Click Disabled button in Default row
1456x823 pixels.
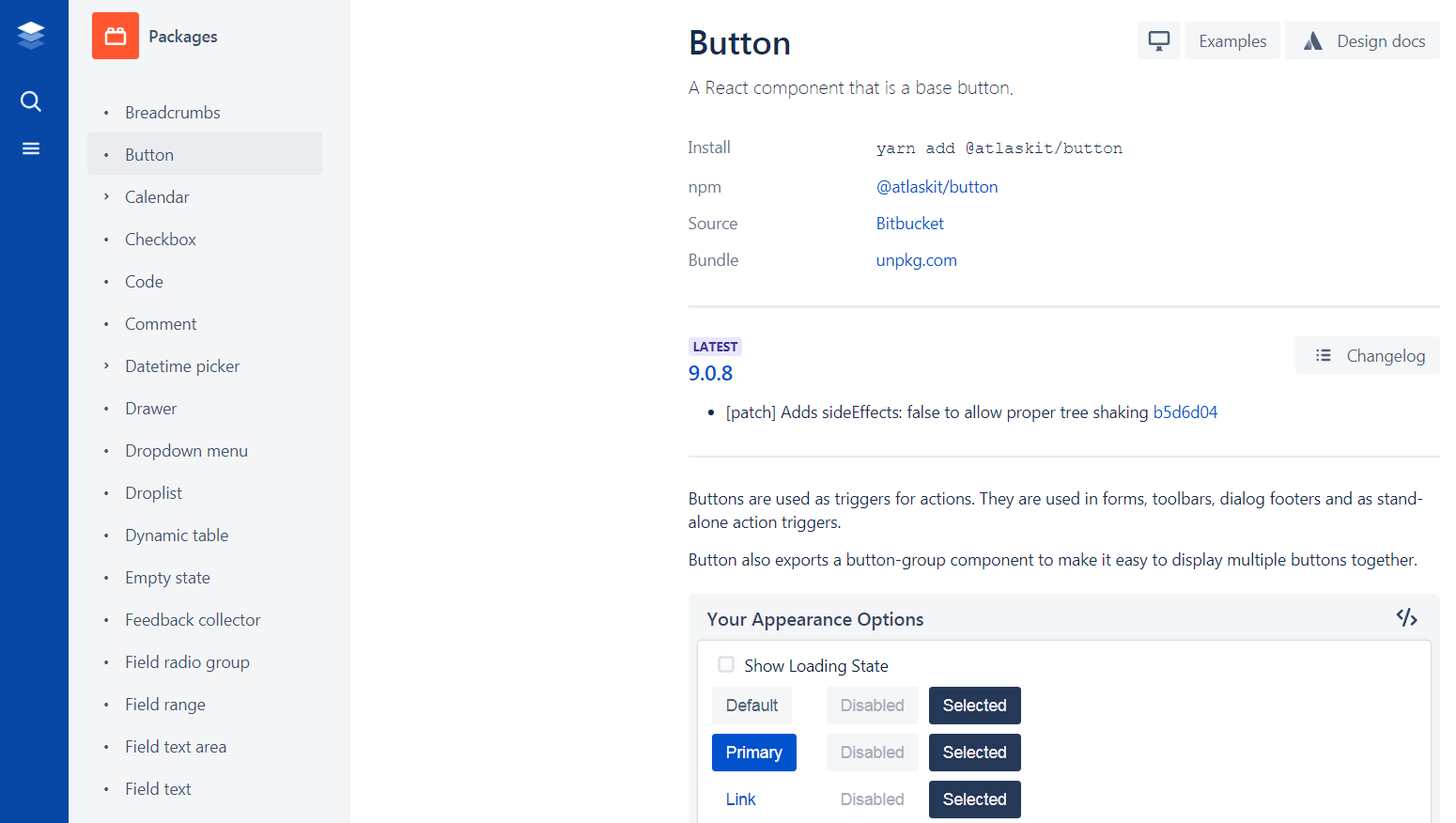pyautogui.click(x=873, y=706)
